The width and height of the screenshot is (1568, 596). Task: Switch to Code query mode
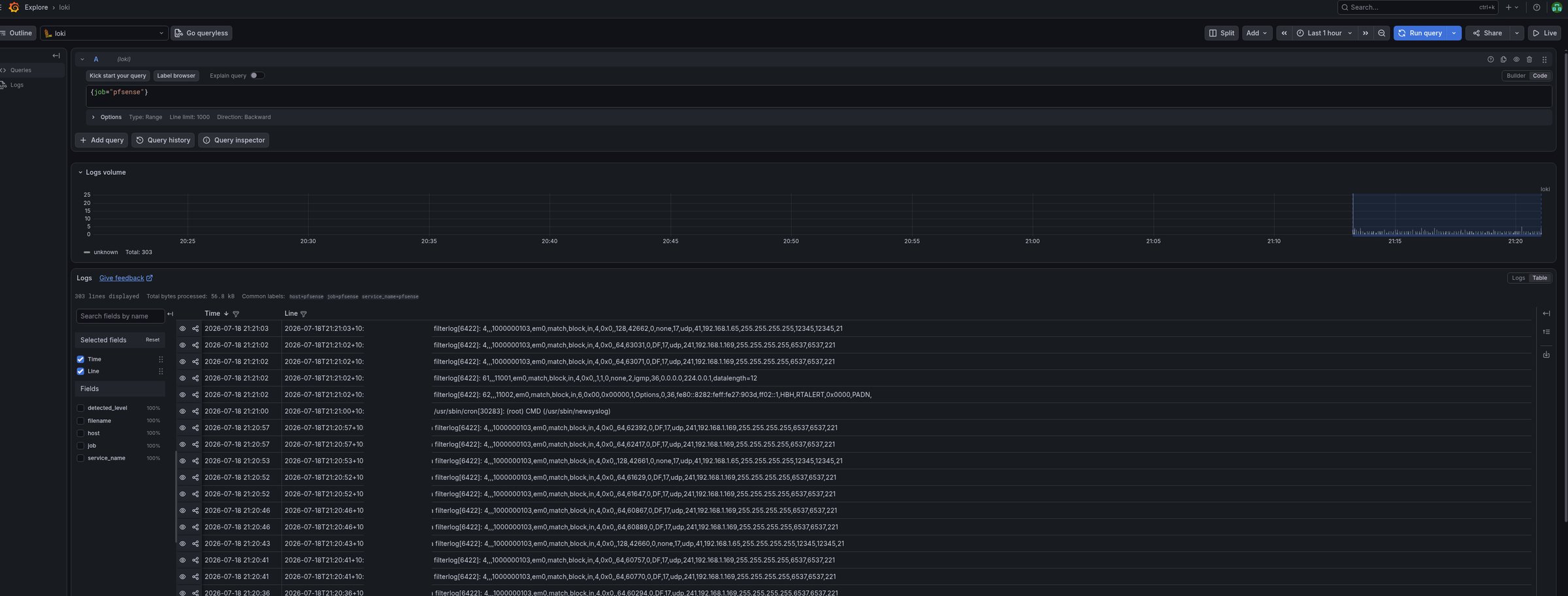tap(1540, 76)
